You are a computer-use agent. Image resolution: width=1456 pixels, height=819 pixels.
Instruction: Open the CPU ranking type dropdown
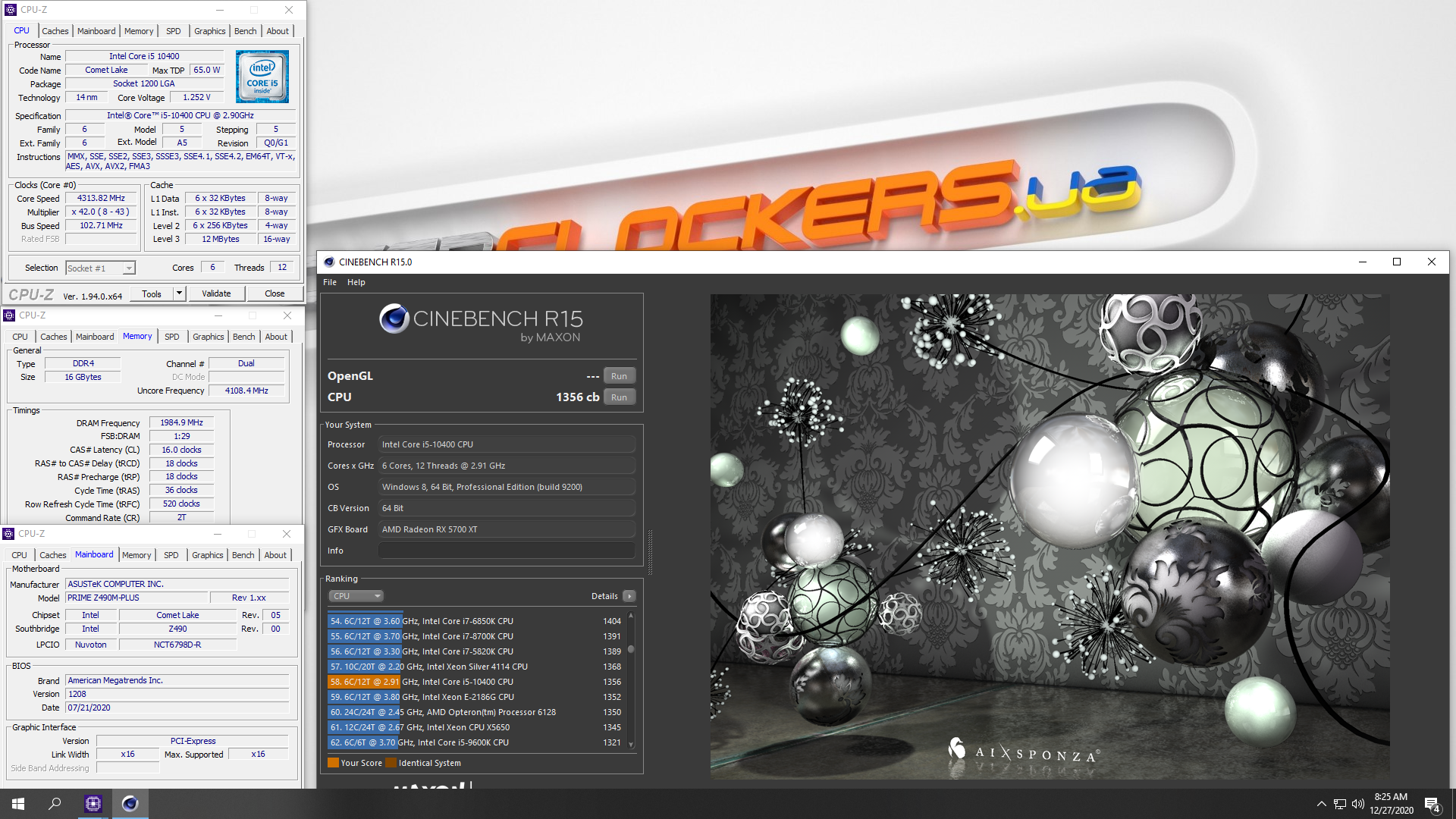pyautogui.click(x=356, y=596)
